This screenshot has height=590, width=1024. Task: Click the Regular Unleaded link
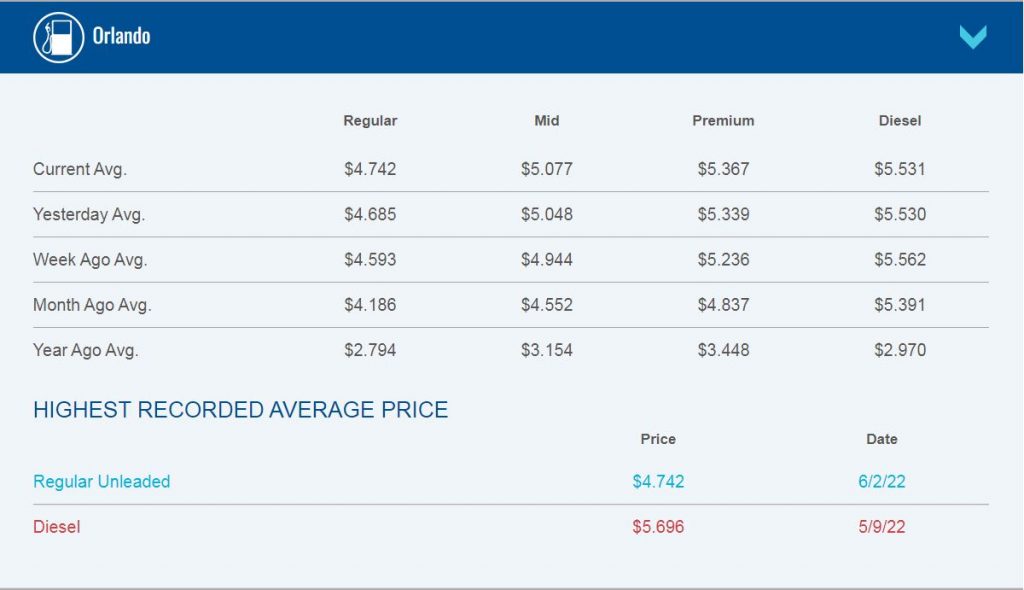[x=102, y=482]
